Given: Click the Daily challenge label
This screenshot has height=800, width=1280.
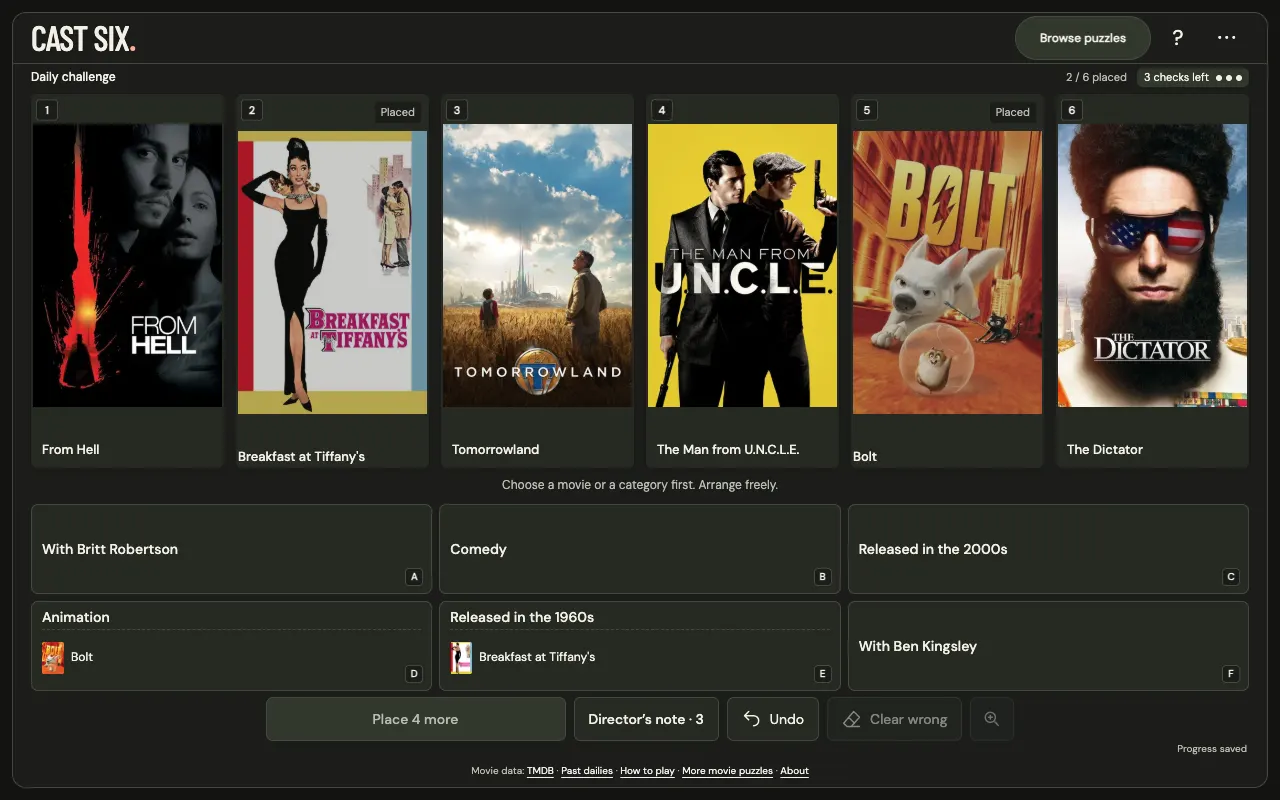Looking at the screenshot, I should [73, 77].
